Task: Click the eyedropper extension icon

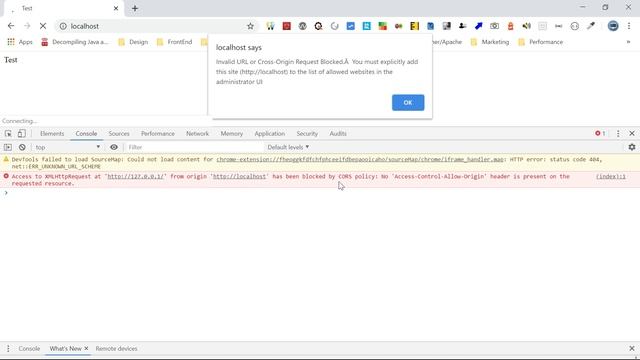Action: [x=591, y=26]
